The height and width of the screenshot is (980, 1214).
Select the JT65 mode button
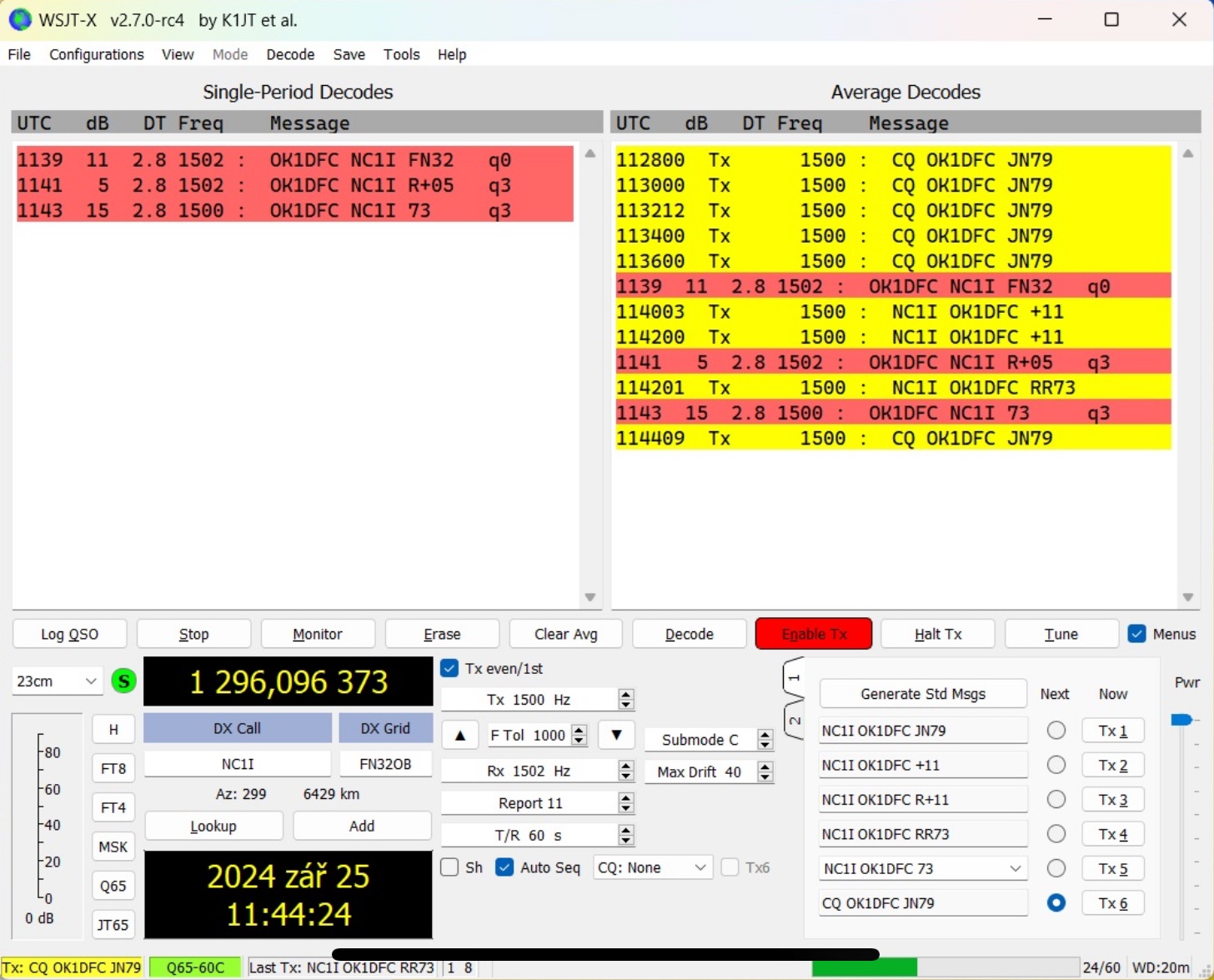click(113, 924)
